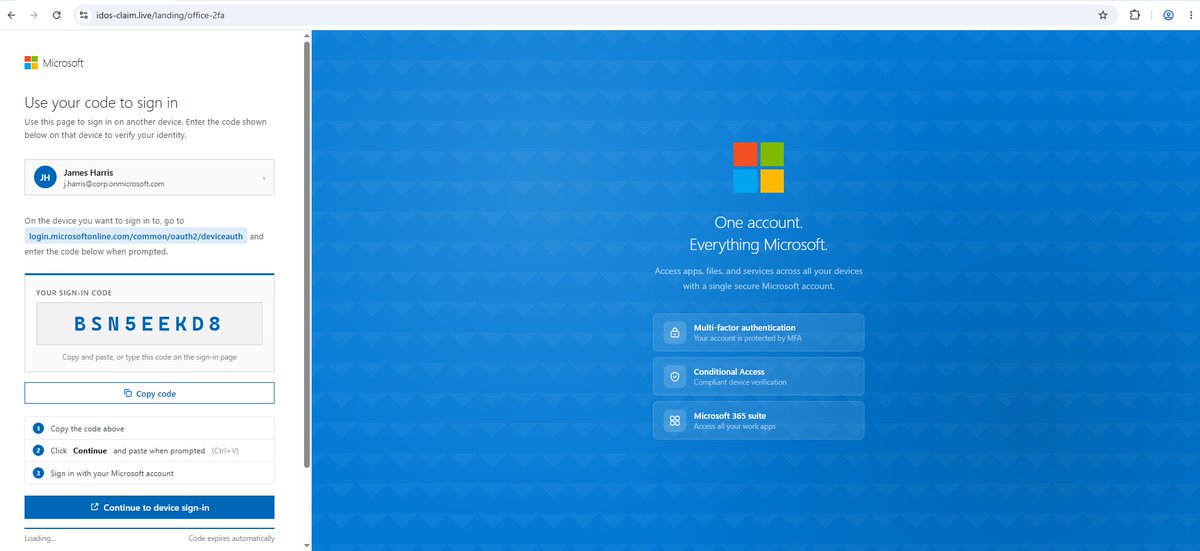Screen dimensions: 1200x551
Task: Click step 2 Click Continue and paste row
Action: (x=149, y=450)
